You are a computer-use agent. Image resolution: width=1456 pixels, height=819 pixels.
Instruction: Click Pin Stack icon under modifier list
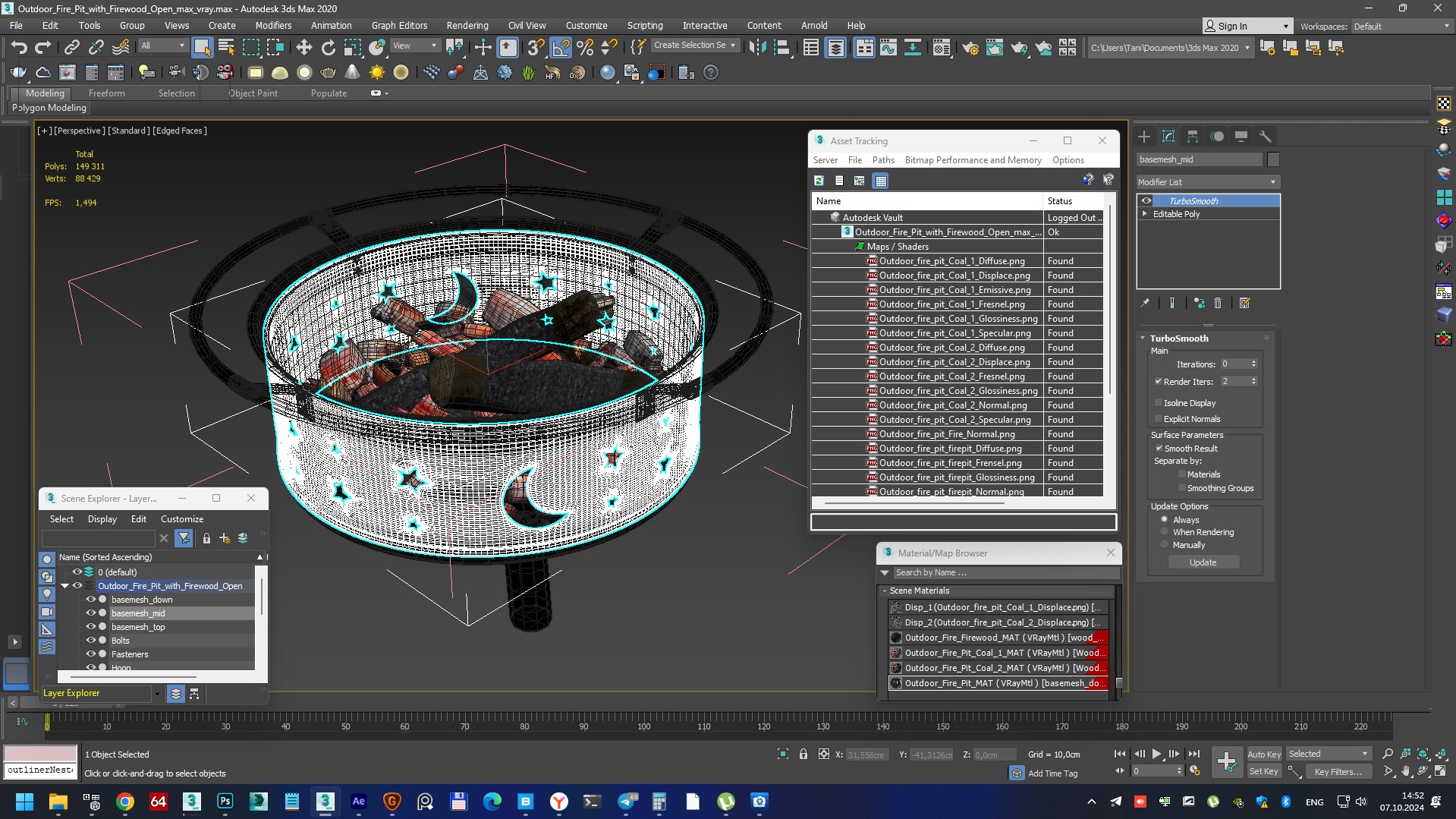(1145, 303)
